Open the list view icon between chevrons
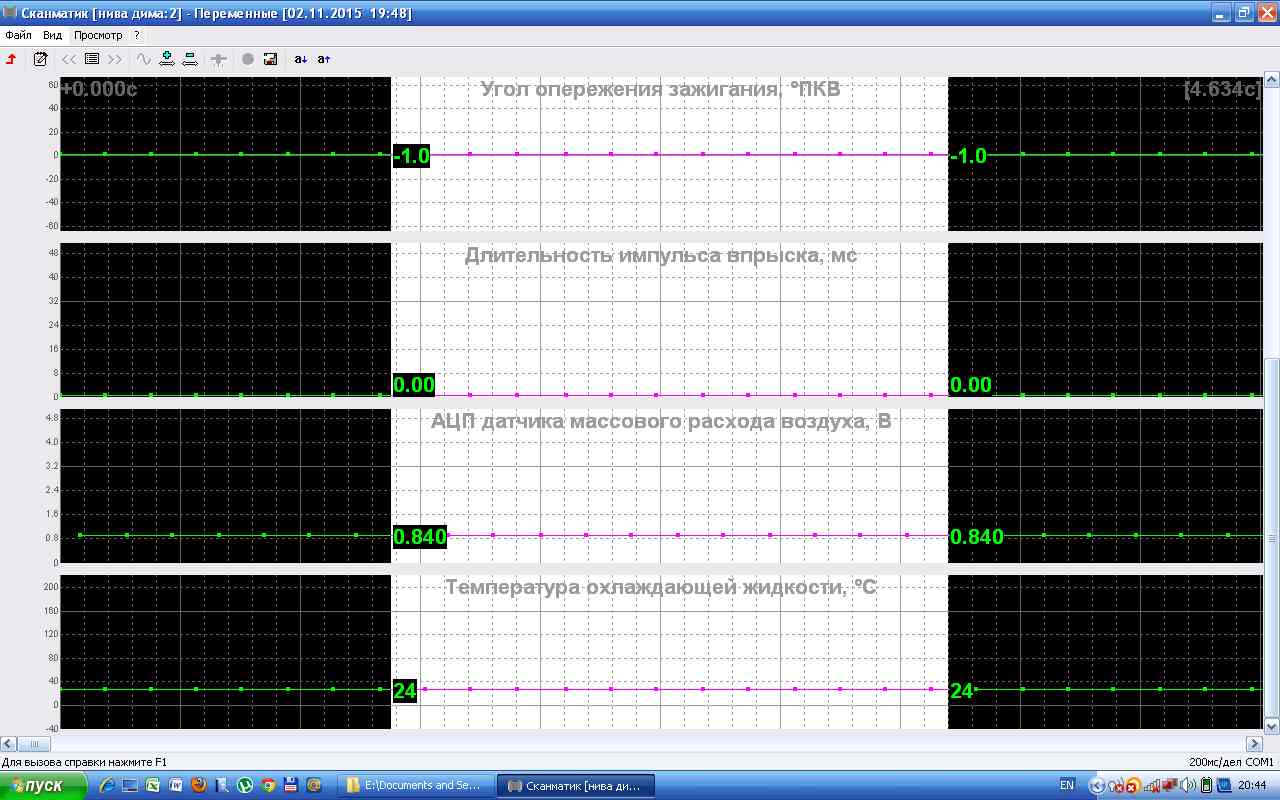This screenshot has height=800, width=1280. 92,59
